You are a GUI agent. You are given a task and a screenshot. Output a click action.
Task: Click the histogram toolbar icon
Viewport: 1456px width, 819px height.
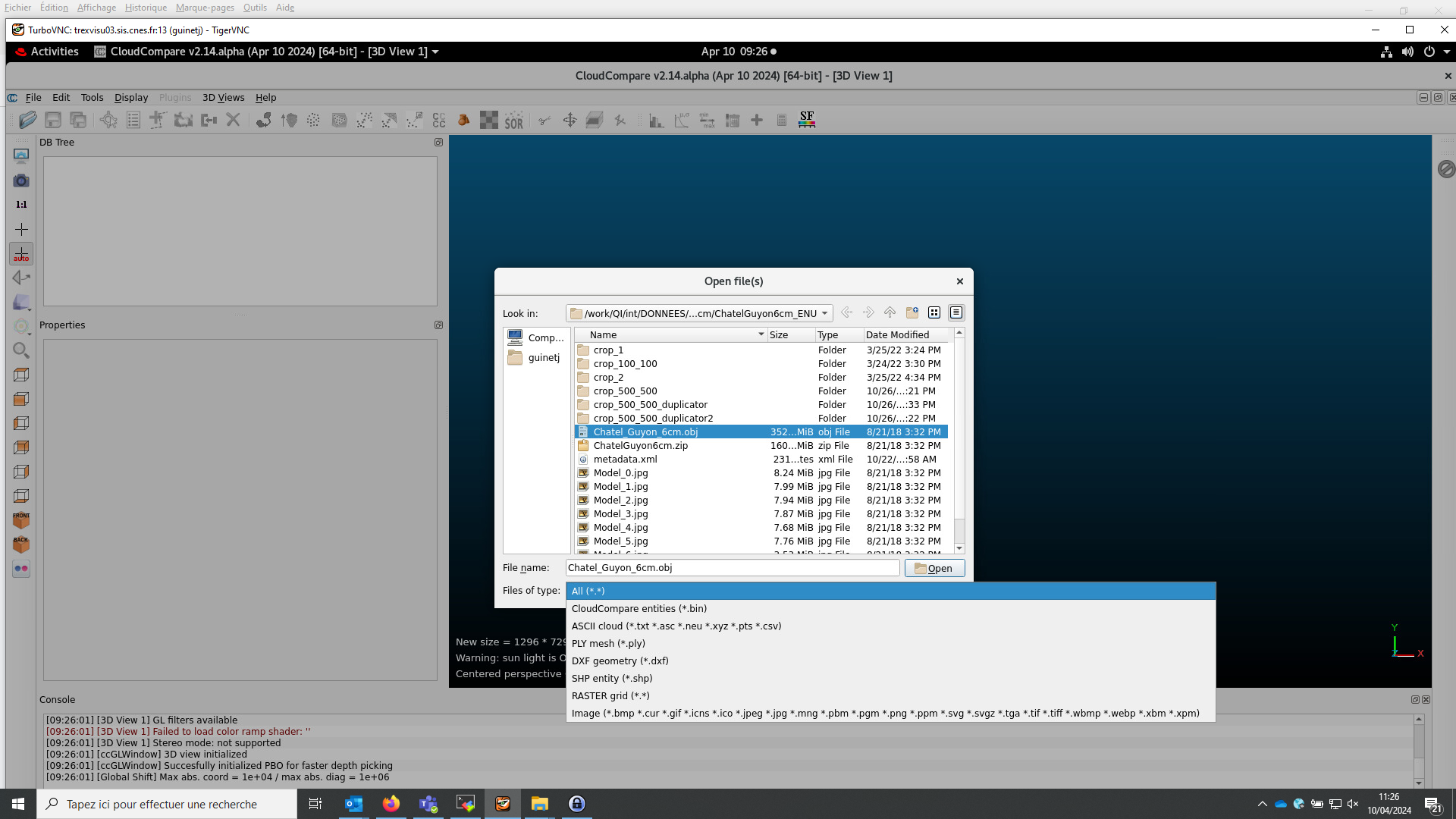[x=656, y=120]
